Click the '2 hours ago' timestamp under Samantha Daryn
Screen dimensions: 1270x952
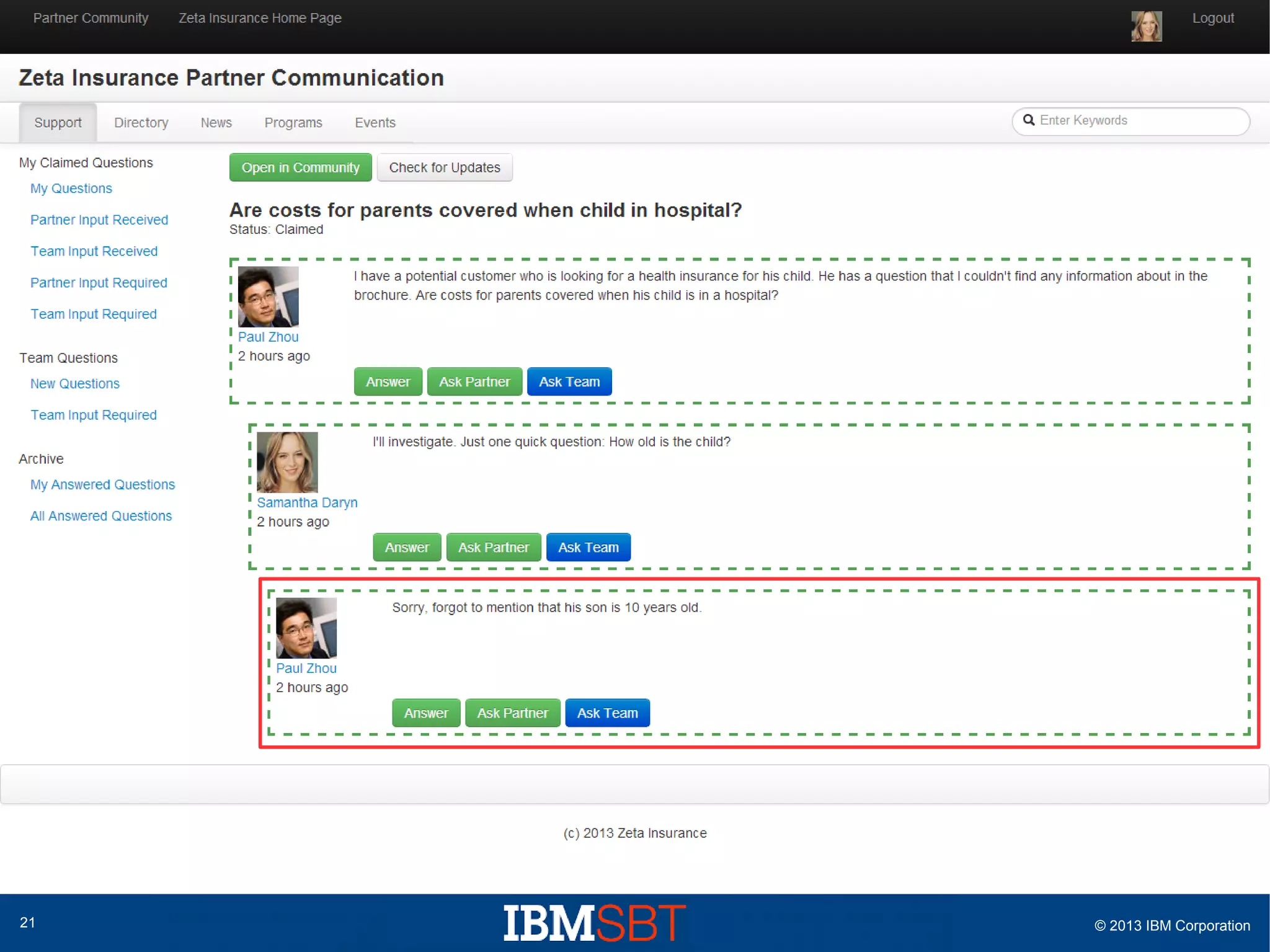tap(293, 522)
